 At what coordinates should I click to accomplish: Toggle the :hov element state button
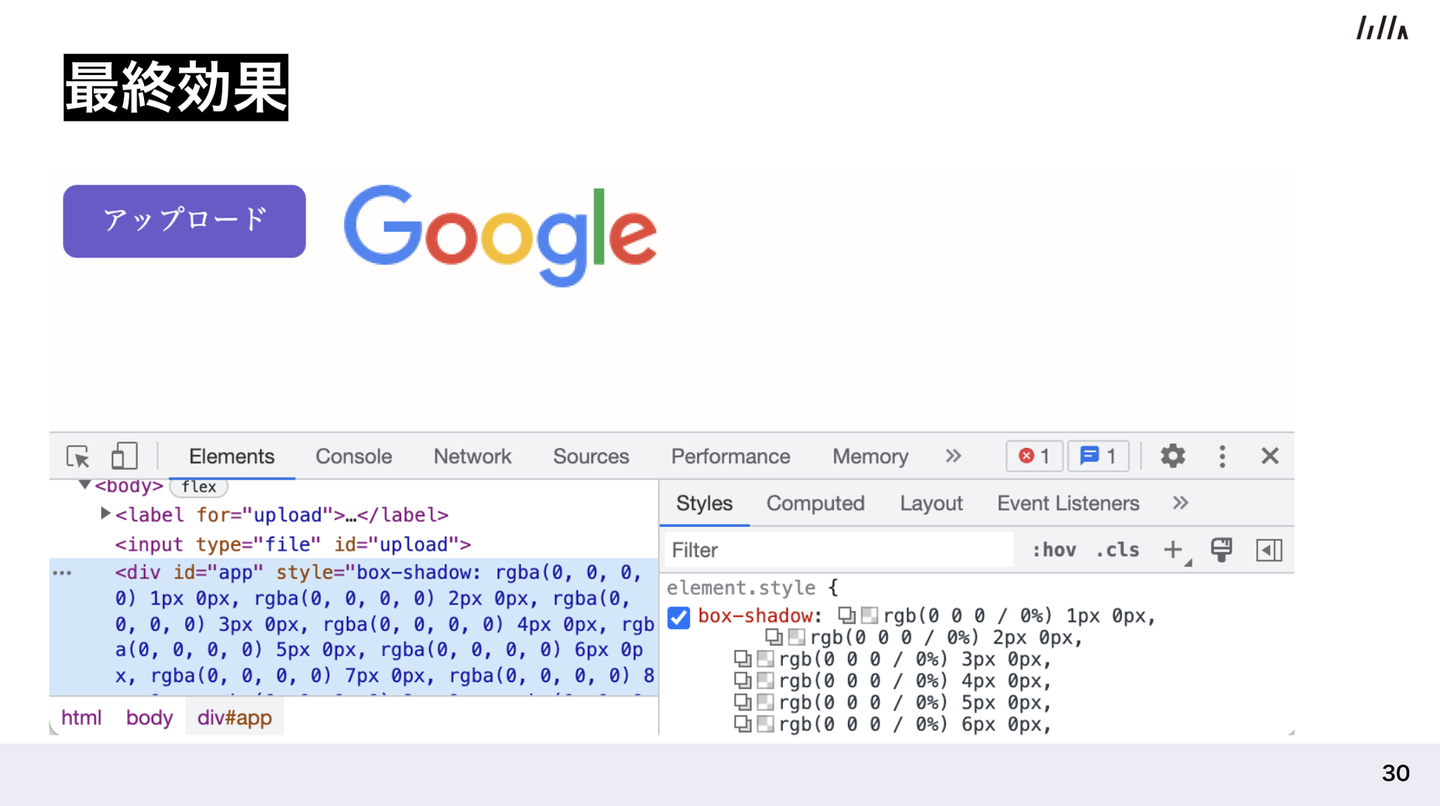(1054, 550)
